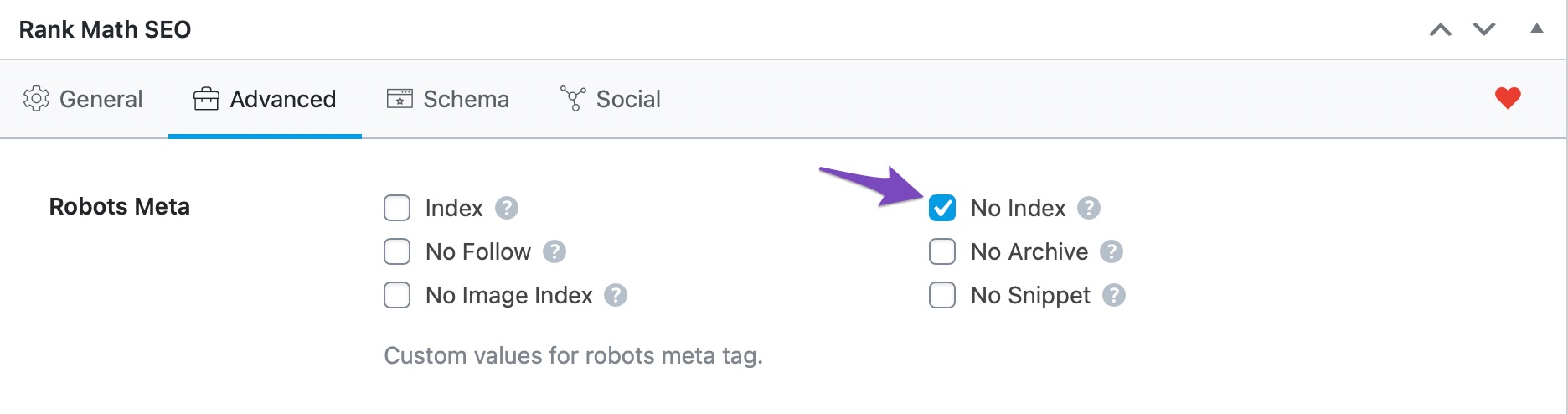The width and height of the screenshot is (1568, 414).
Task: Tick the No Follow checkbox
Action: point(397,251)
